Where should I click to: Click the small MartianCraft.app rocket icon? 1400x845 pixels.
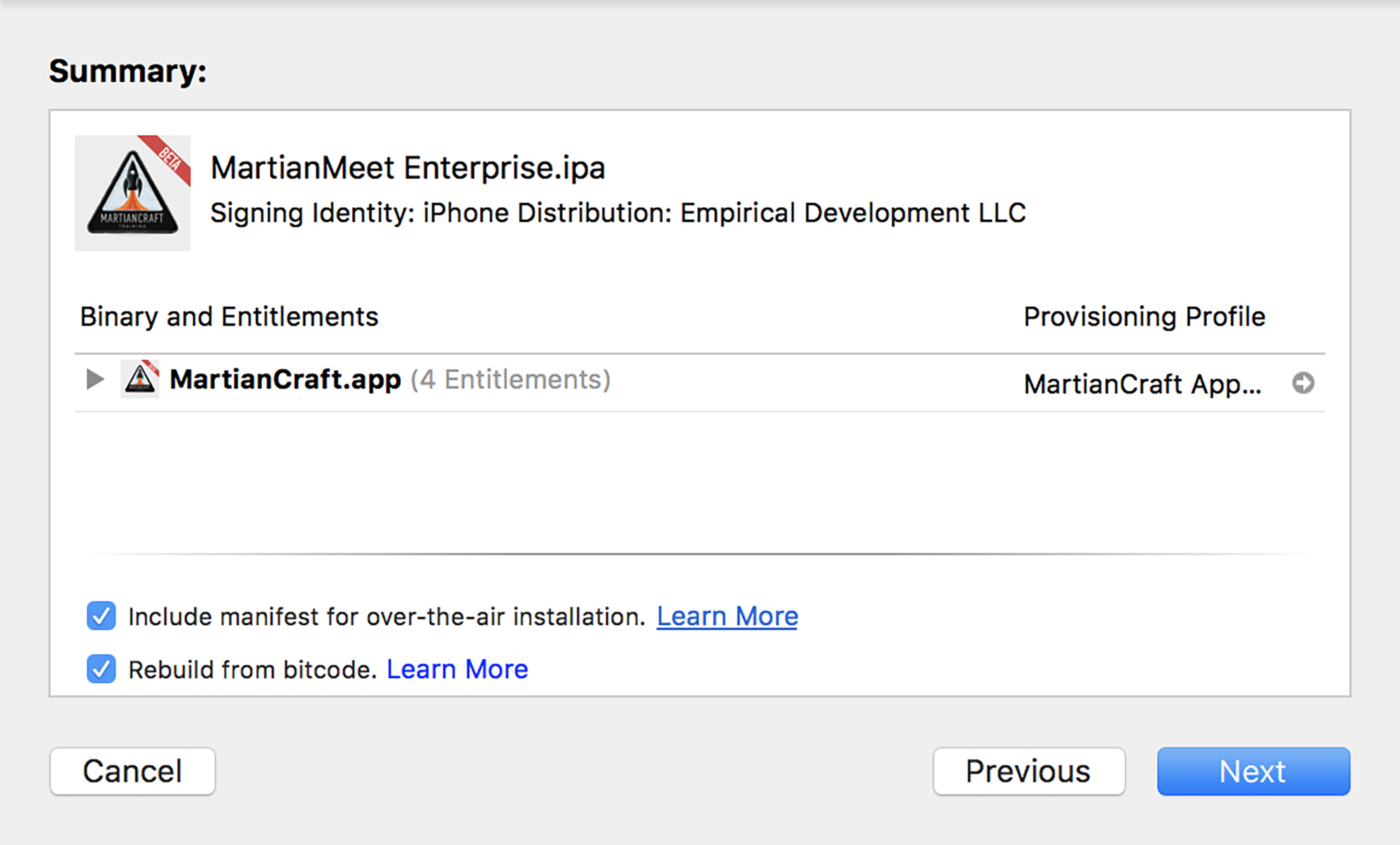click(x=140, y=379)
